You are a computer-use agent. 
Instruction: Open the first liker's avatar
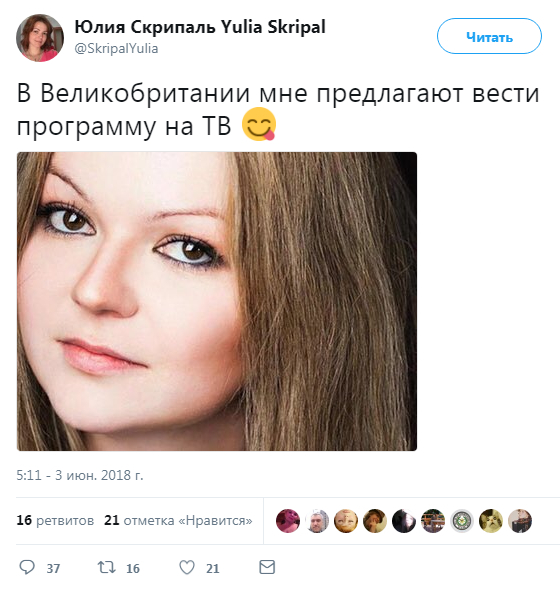click(288, 521)
